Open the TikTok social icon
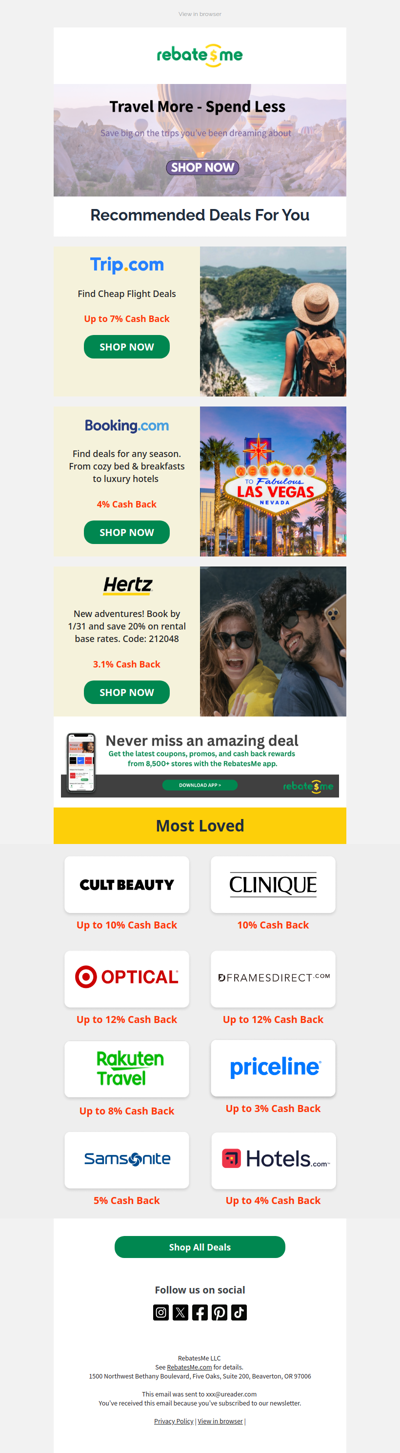 (239, 1312)
